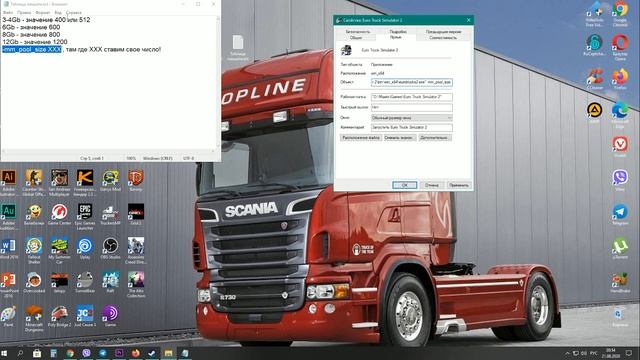
Task: Click Cancel in the Properties dialog
Action: tap(431, 185)
